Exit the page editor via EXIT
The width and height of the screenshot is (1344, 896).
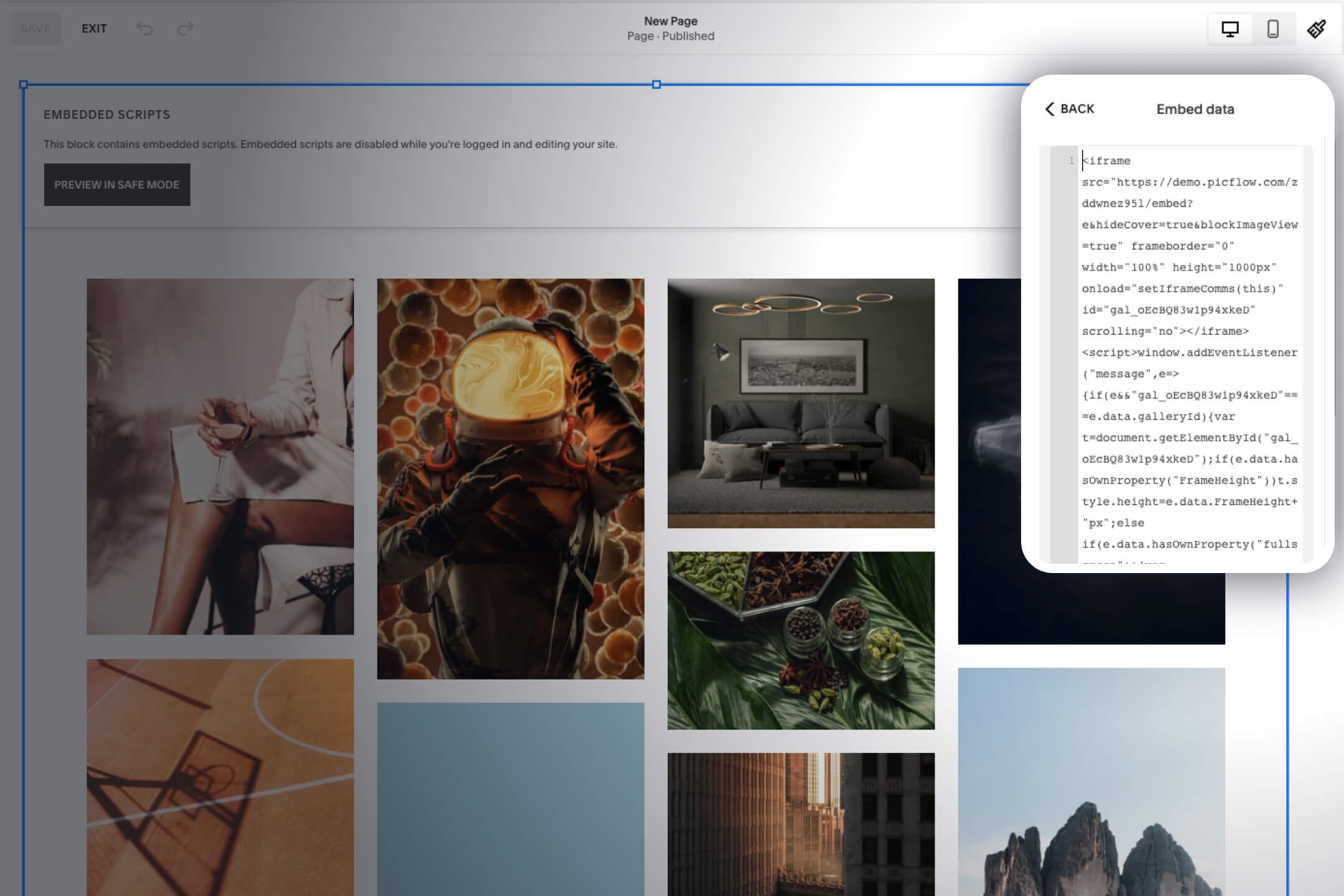point(93,28)
